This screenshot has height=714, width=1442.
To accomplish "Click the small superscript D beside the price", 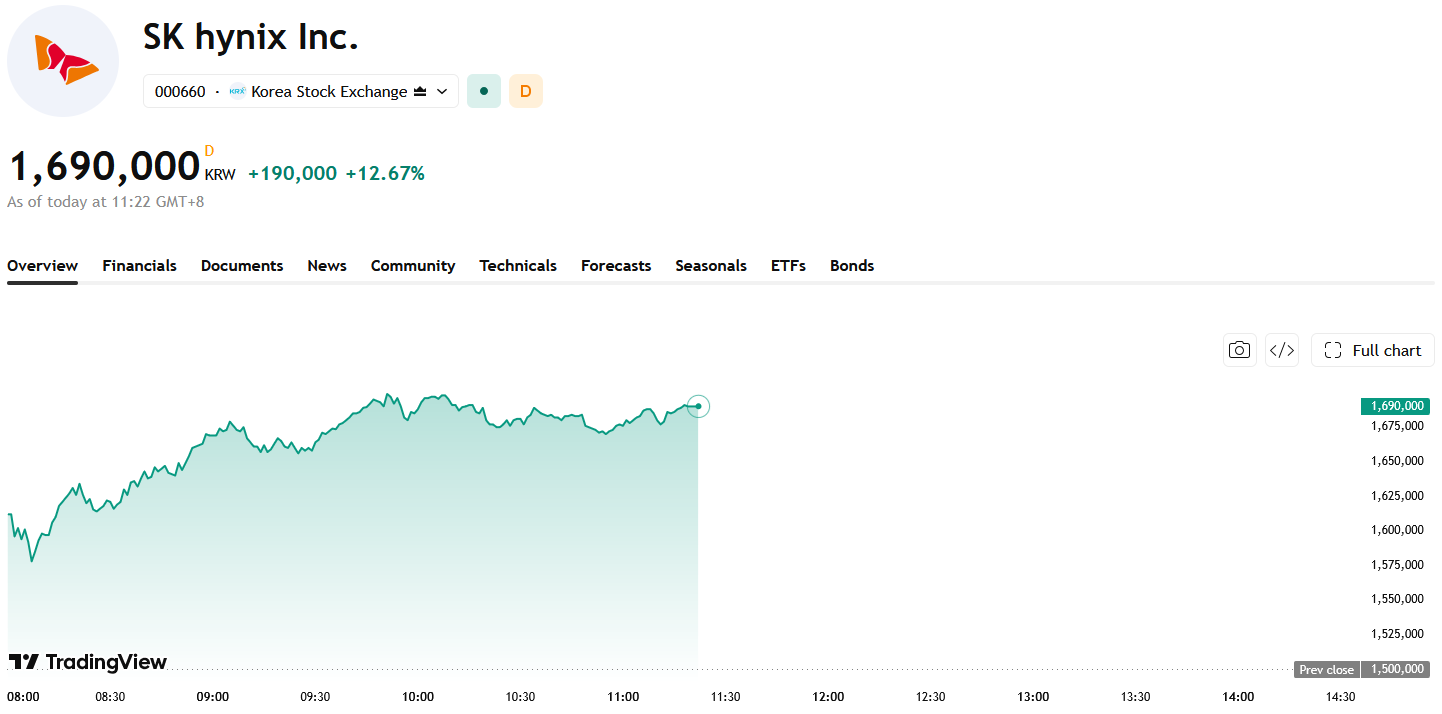I will pos(209,151).
